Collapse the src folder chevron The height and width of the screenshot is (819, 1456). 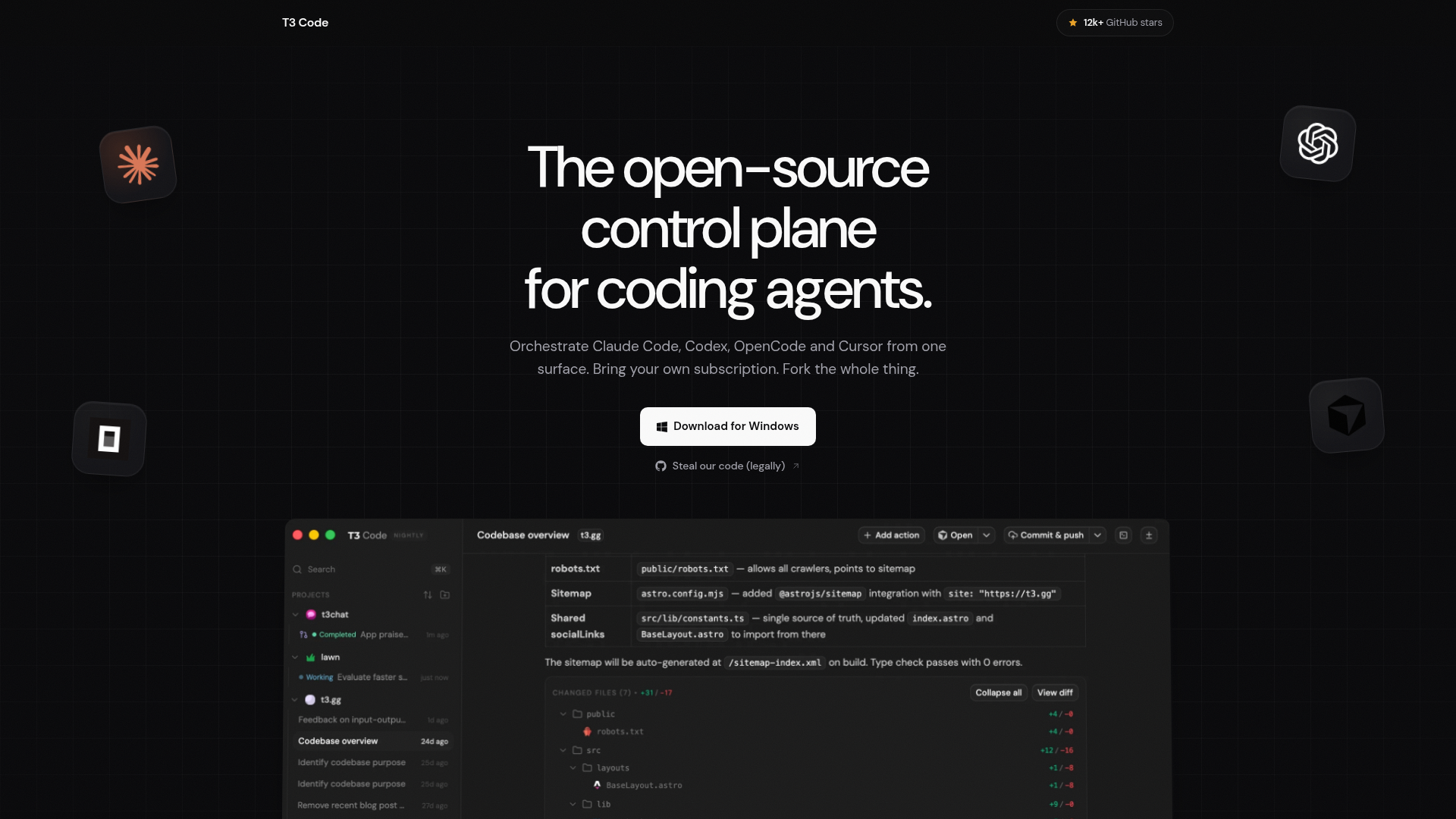(563, 751)
